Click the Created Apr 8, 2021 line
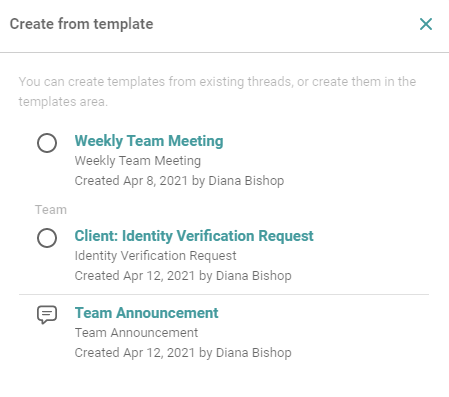This screenshot has width=449, height=397. click(179, 181)
